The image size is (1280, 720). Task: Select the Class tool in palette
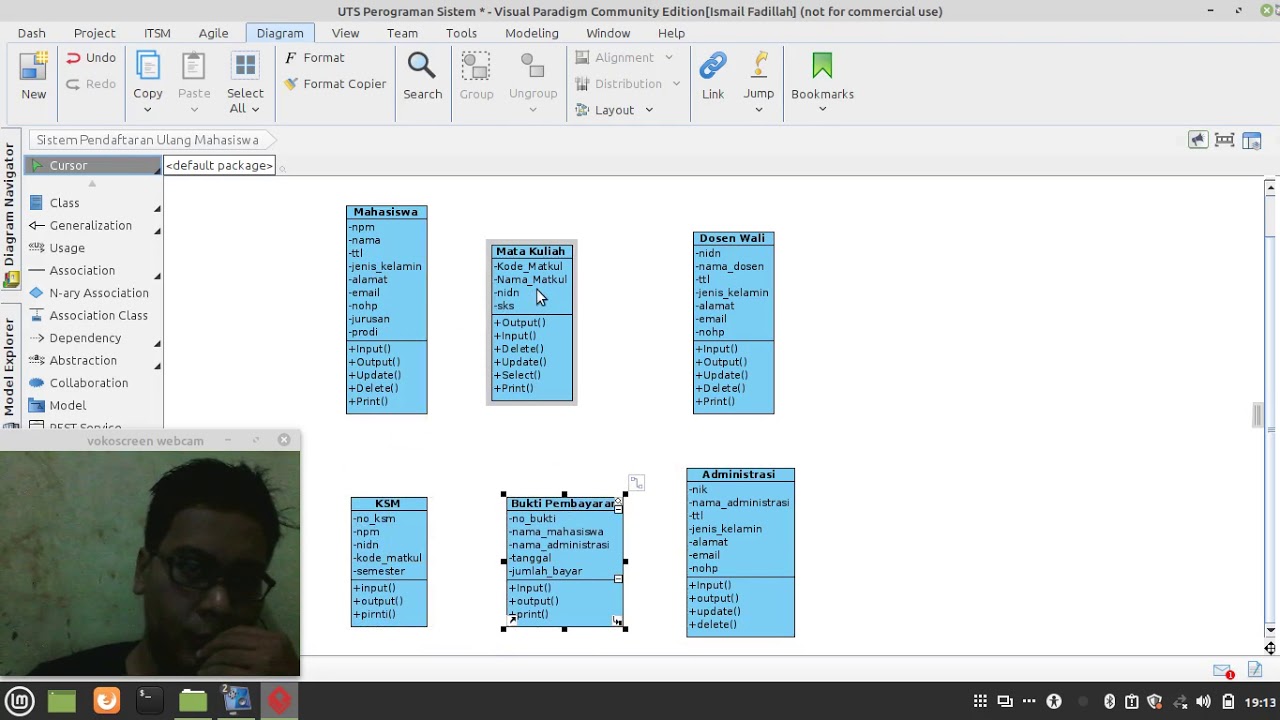click(64, 203)
